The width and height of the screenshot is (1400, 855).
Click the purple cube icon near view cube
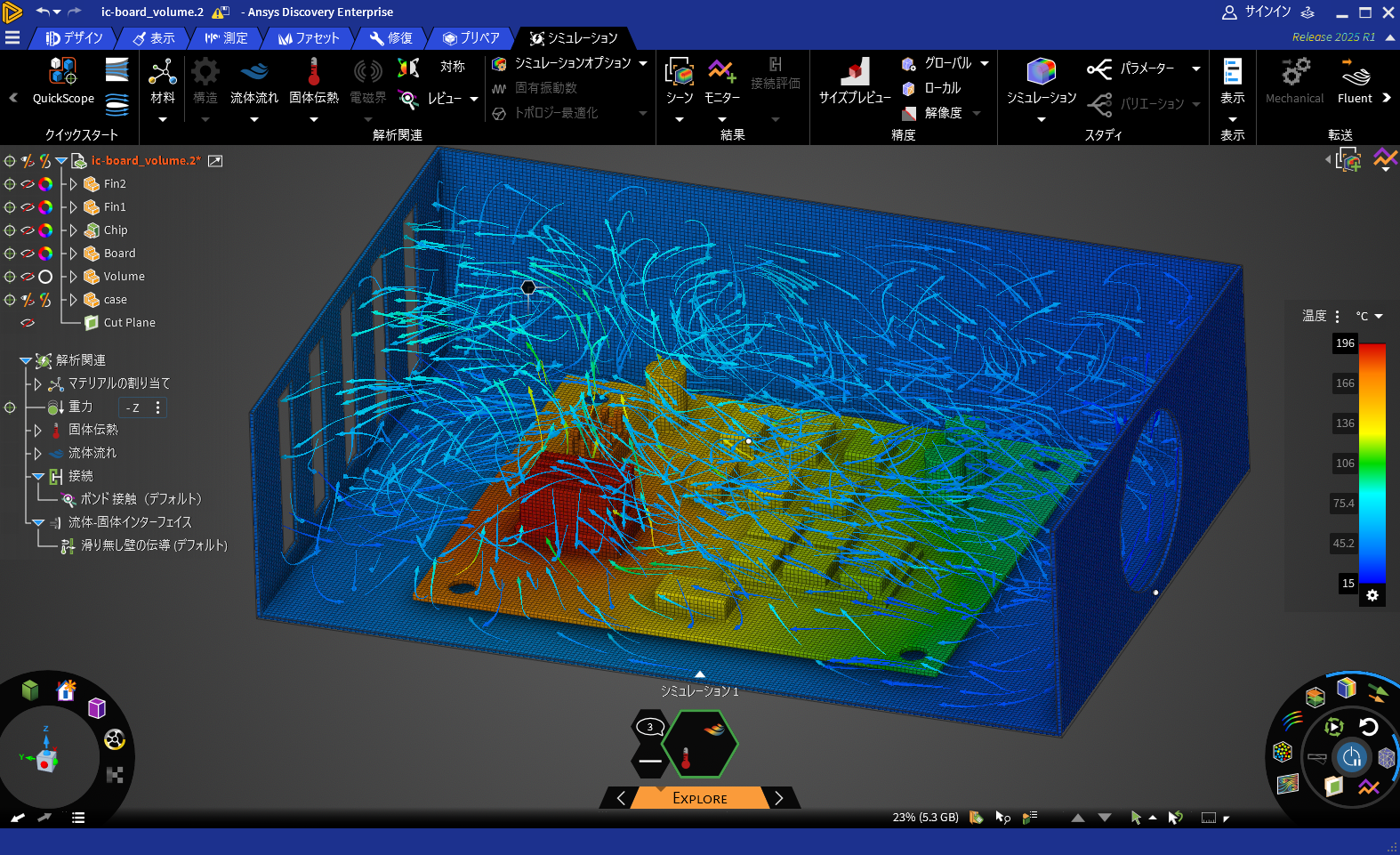97,708
